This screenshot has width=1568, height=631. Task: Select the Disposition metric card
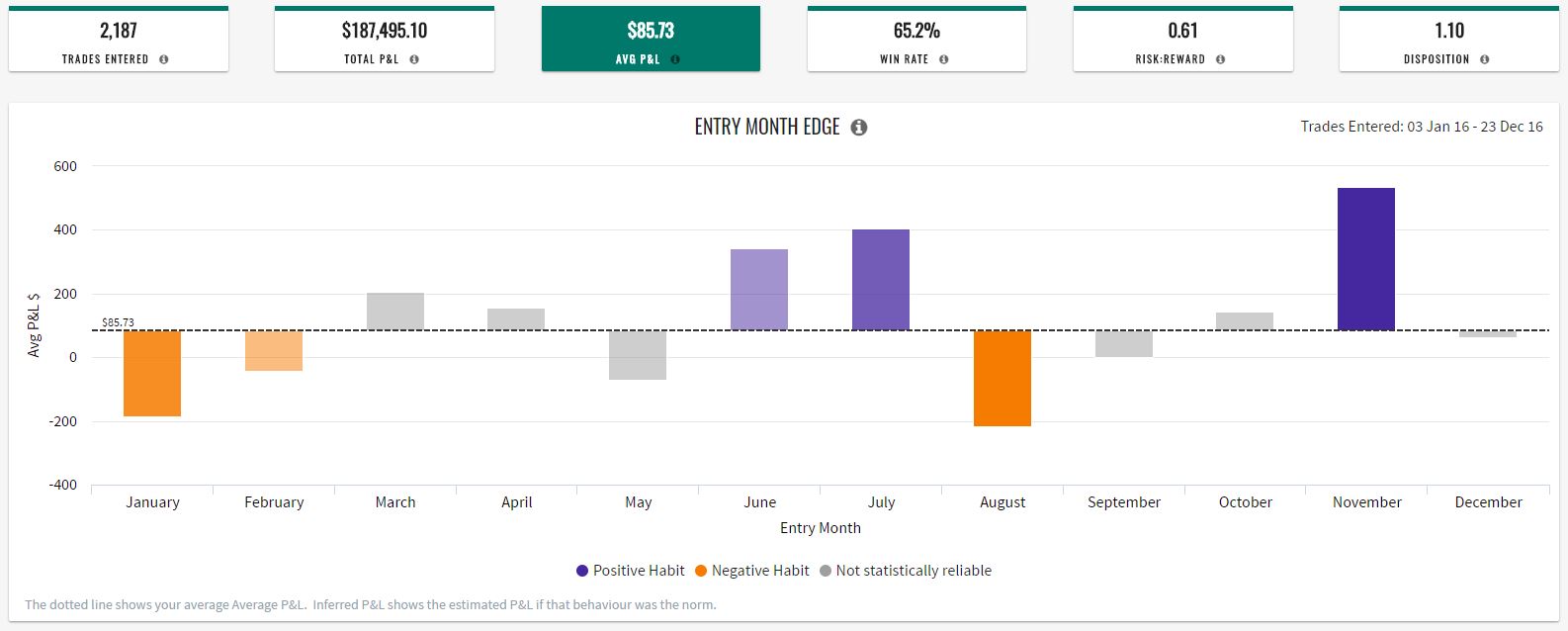[1449, 40]
